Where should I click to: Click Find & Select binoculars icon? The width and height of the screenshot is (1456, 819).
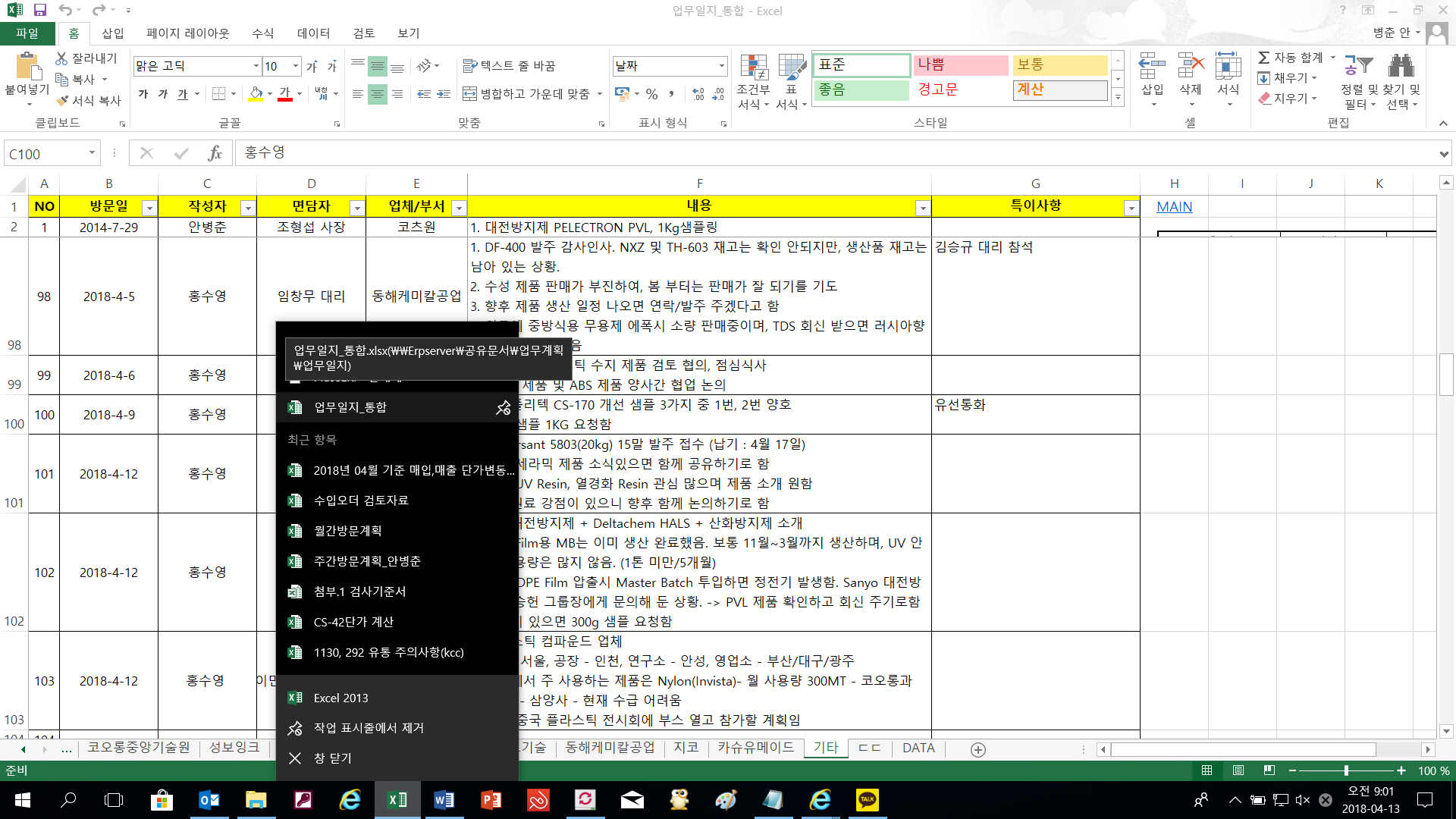click(1401, 67)
